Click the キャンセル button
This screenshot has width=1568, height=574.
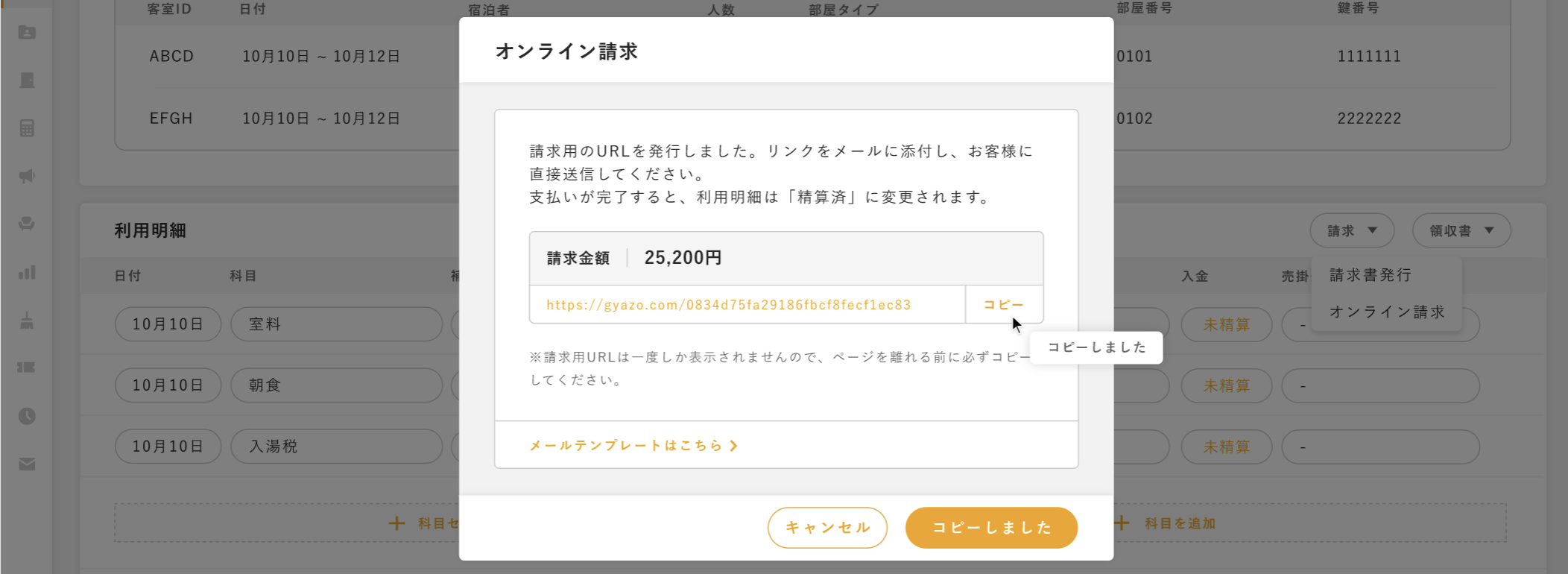(x=827, y=528)
